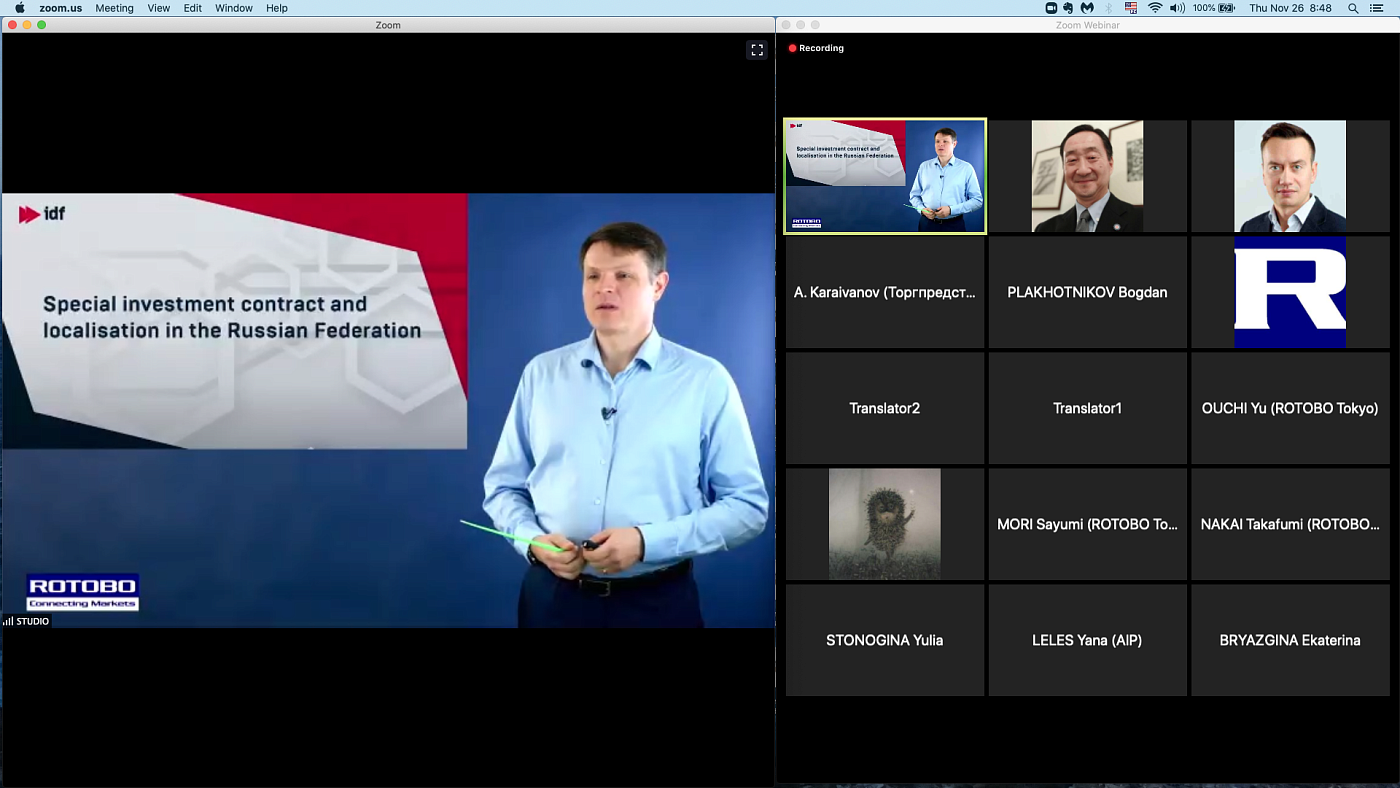Select the Translator2 participant tile

click(x=885, y=408)
